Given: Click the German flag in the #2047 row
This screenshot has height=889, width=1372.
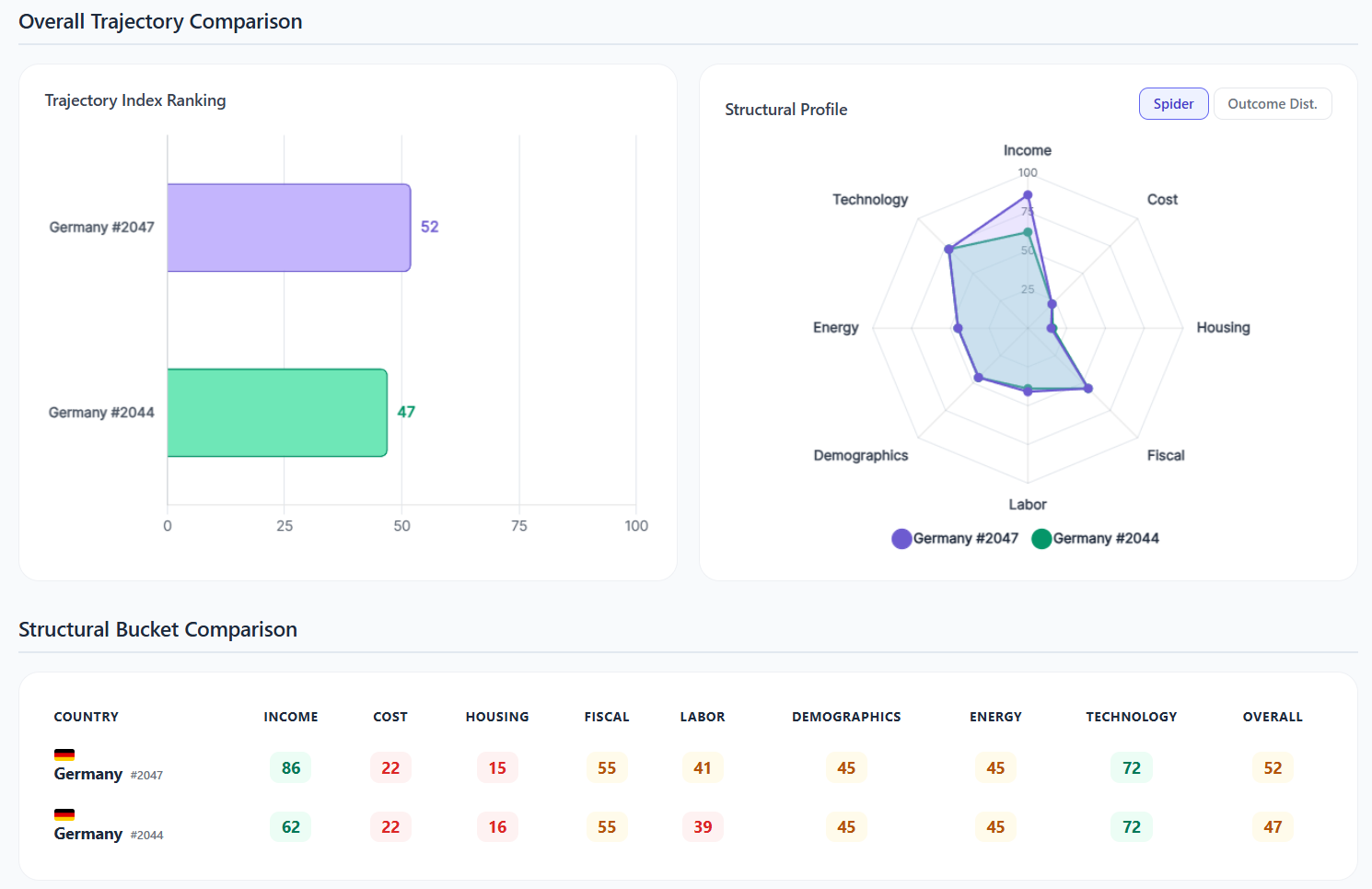Looking at the screenshot, I should point(64,754).
